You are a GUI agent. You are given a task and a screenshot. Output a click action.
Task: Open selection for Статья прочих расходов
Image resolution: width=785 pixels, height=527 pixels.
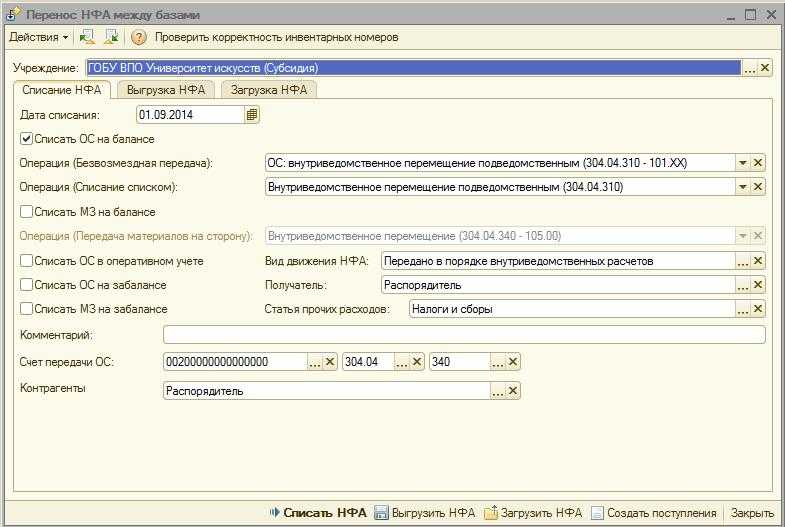(x=742, y=309)
